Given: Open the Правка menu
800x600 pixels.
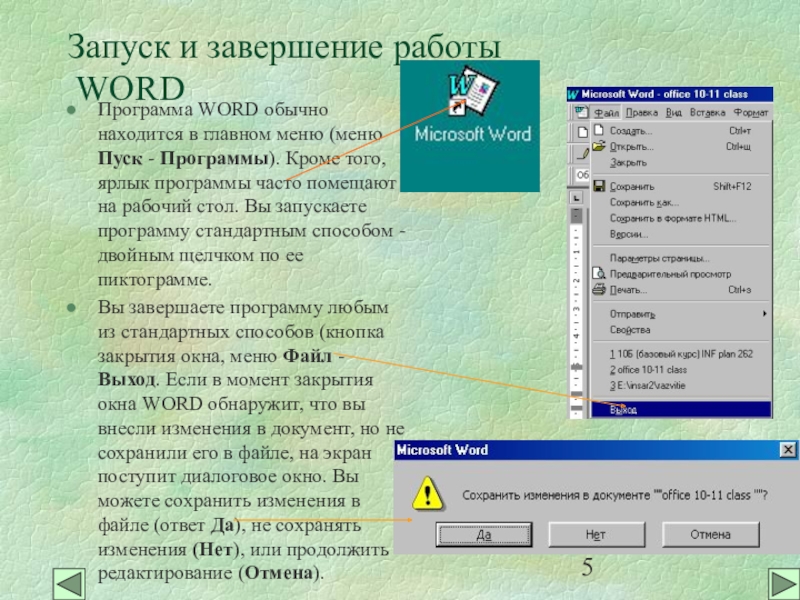Looking at the screenshot, I should [642, 113].
